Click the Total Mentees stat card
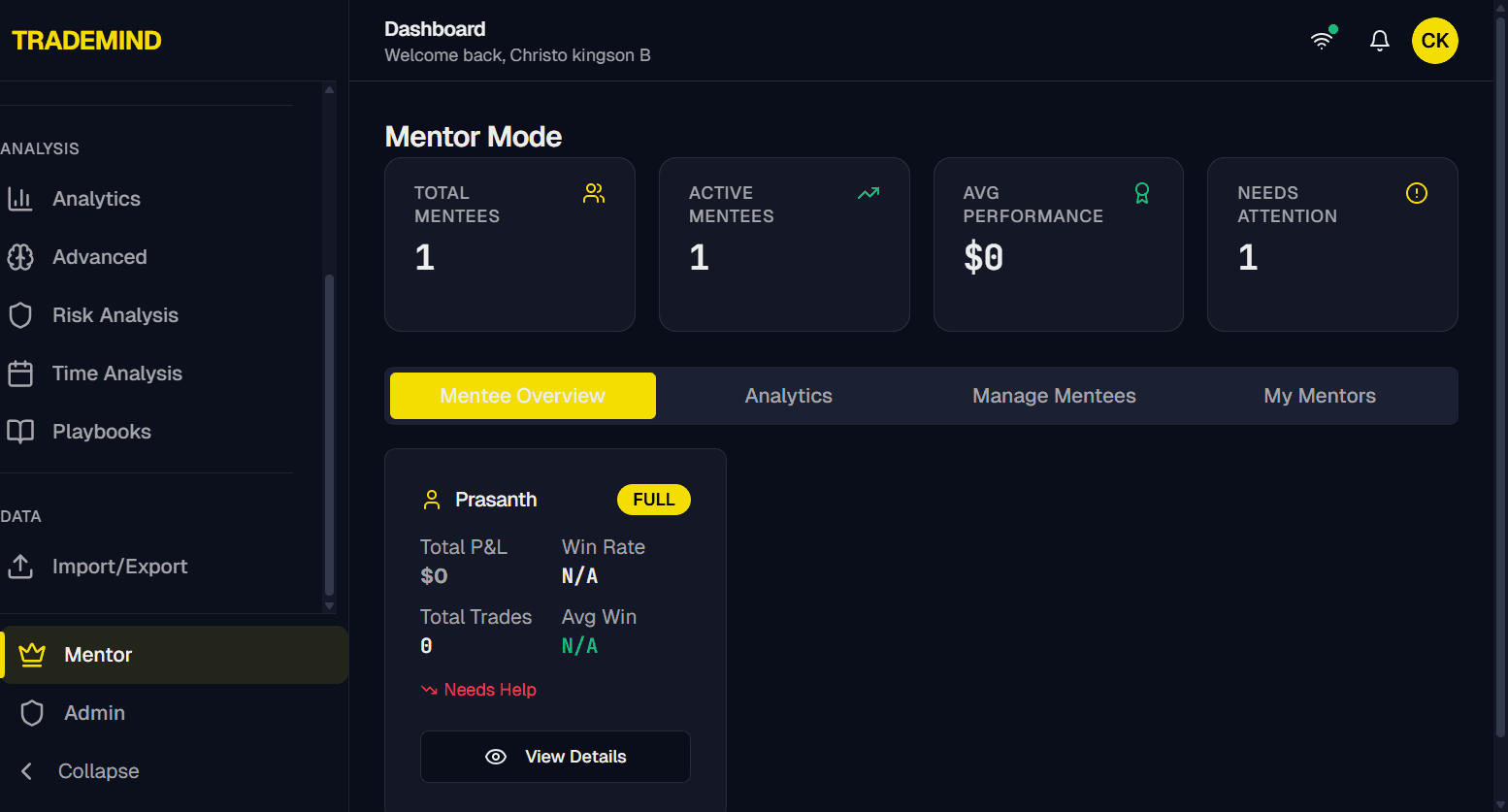The image size is (1508, 812). [509, 244]
